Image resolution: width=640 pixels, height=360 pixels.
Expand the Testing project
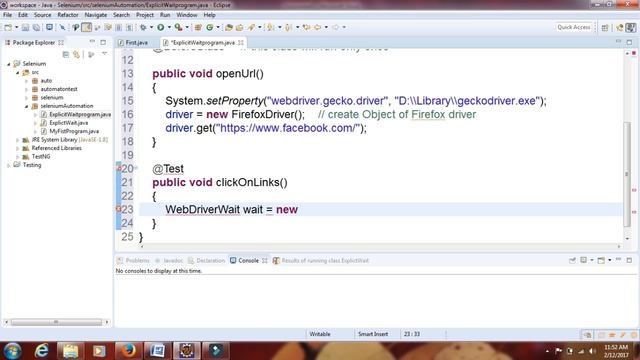pos(9,165)
